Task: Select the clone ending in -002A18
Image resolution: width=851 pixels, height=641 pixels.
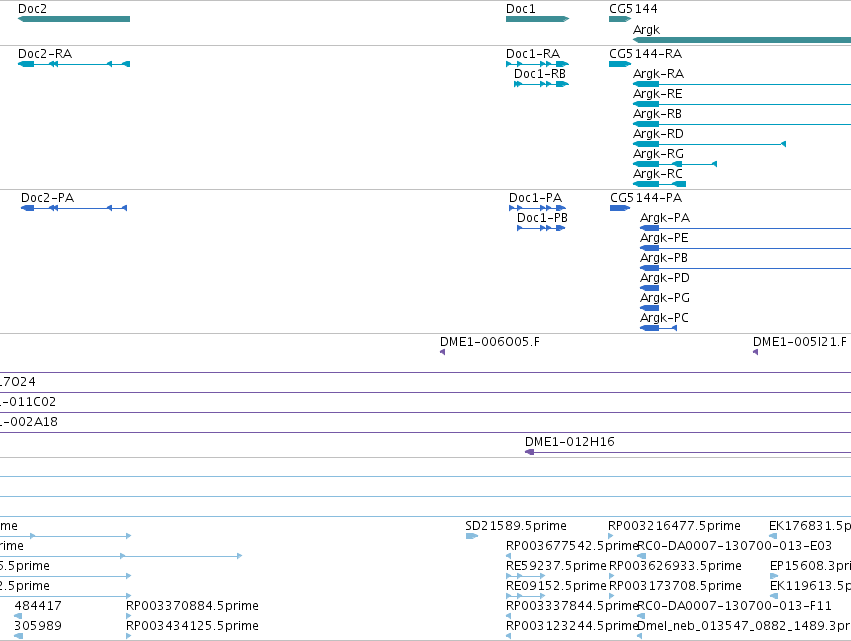Action: (x=426, y=433)
